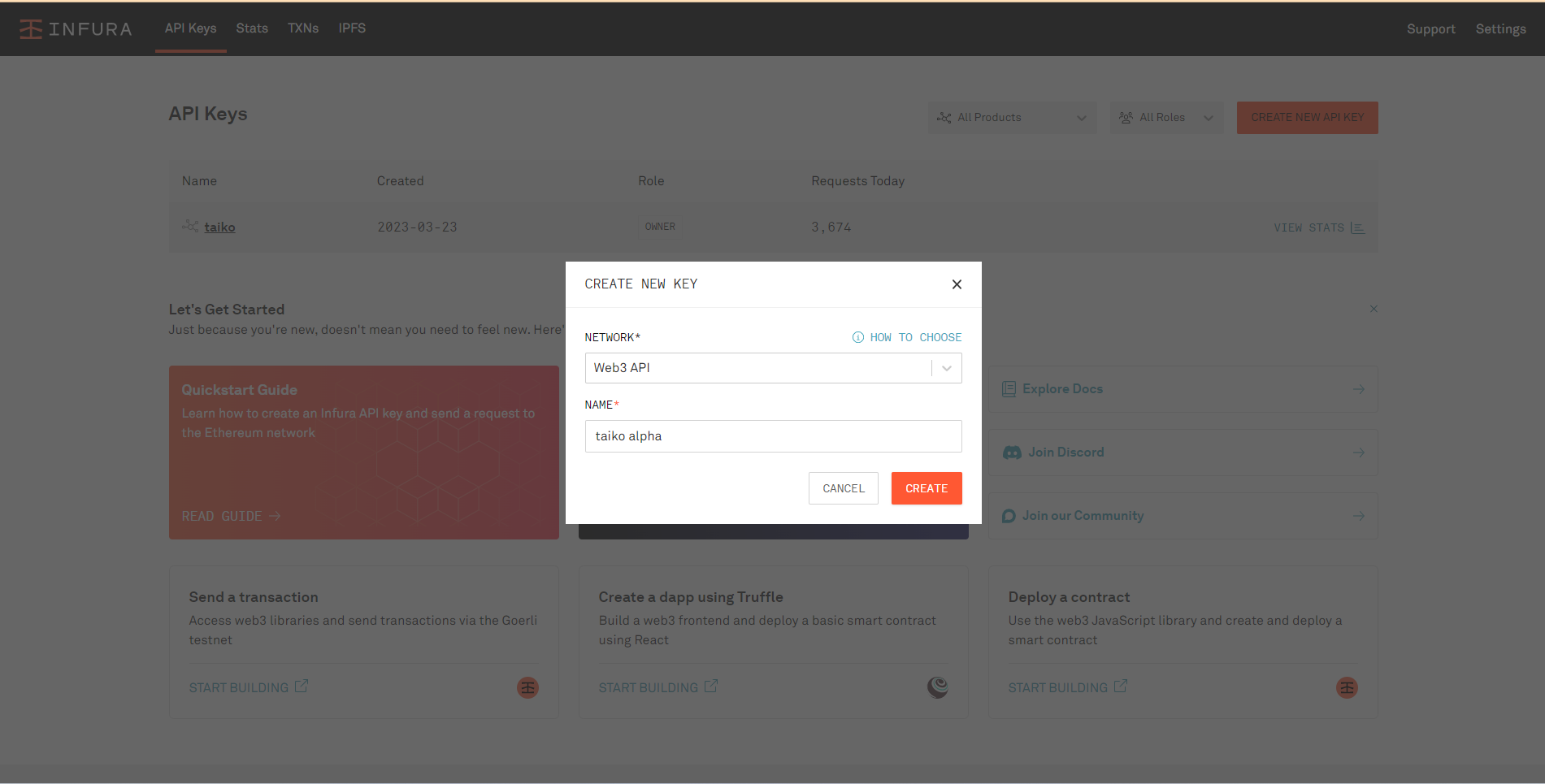Click the Quickstart Guide card title
Image resolution: width=1545 pixels, height=784 pixels.
240,390
